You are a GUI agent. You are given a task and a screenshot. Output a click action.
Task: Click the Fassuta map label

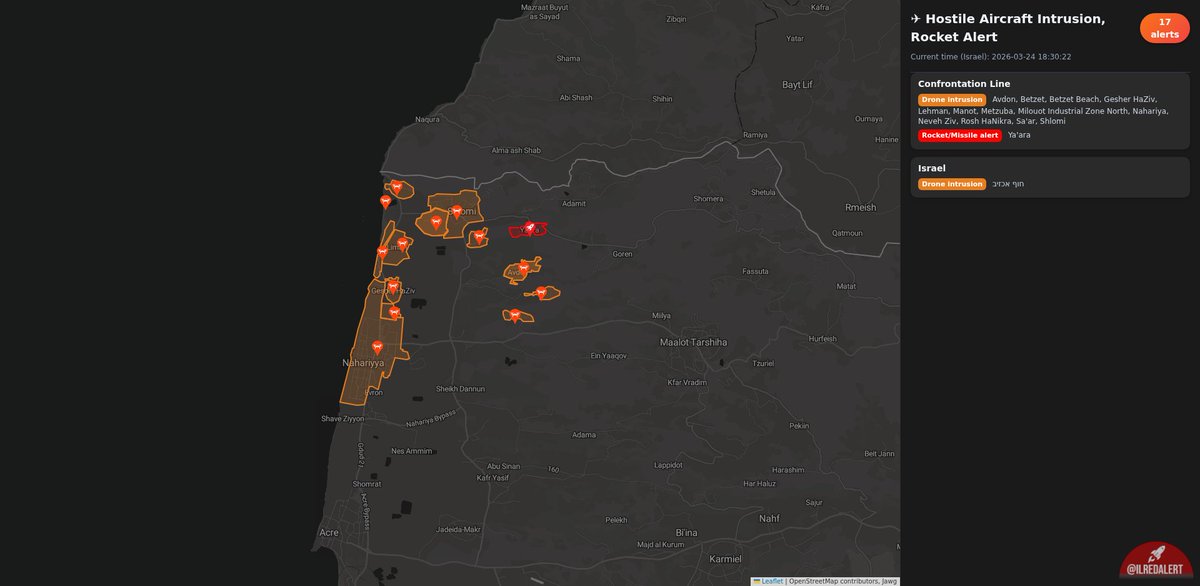755,271
